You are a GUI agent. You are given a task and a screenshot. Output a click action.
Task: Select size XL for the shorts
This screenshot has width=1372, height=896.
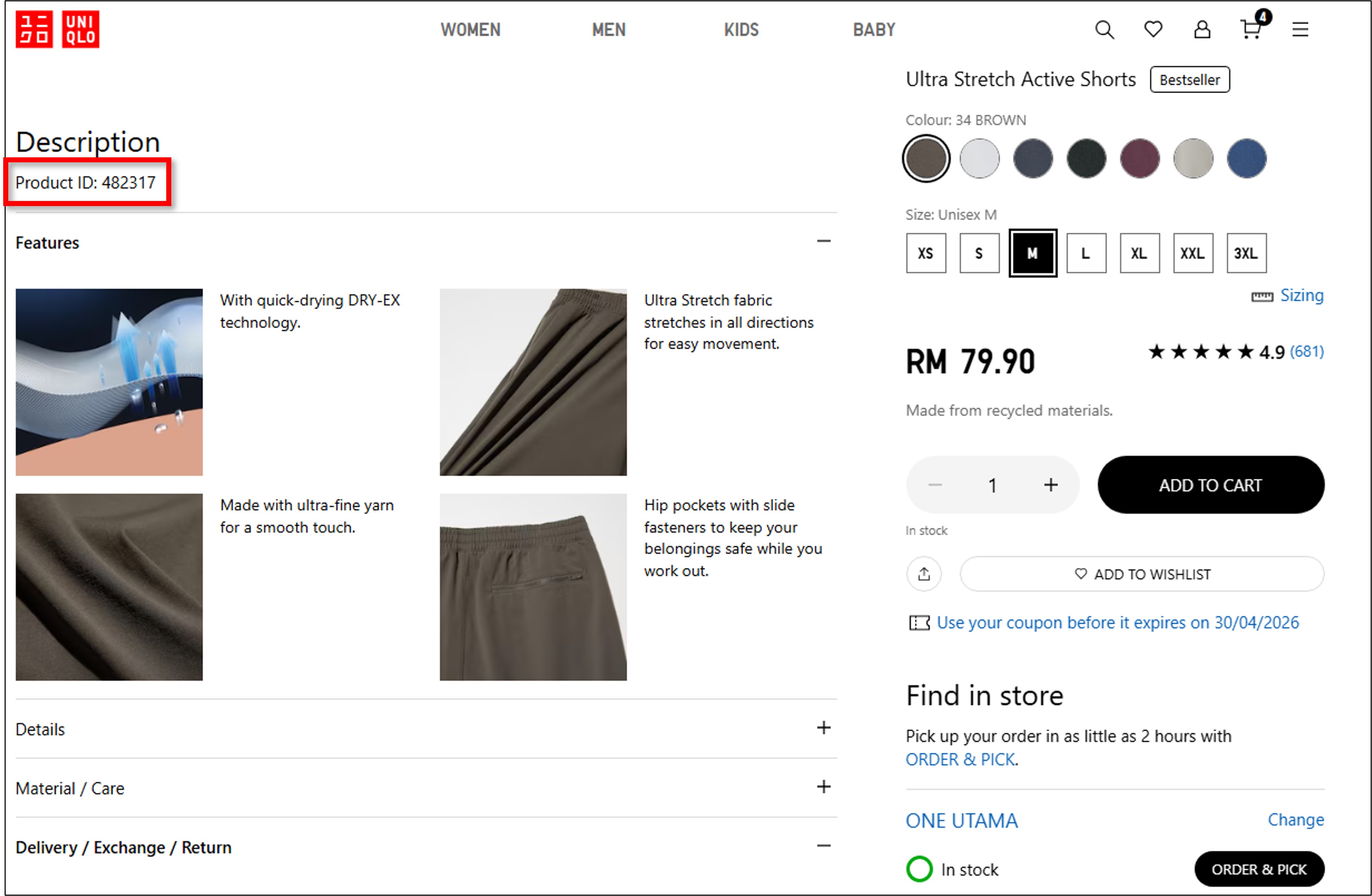pos(1139,253)
